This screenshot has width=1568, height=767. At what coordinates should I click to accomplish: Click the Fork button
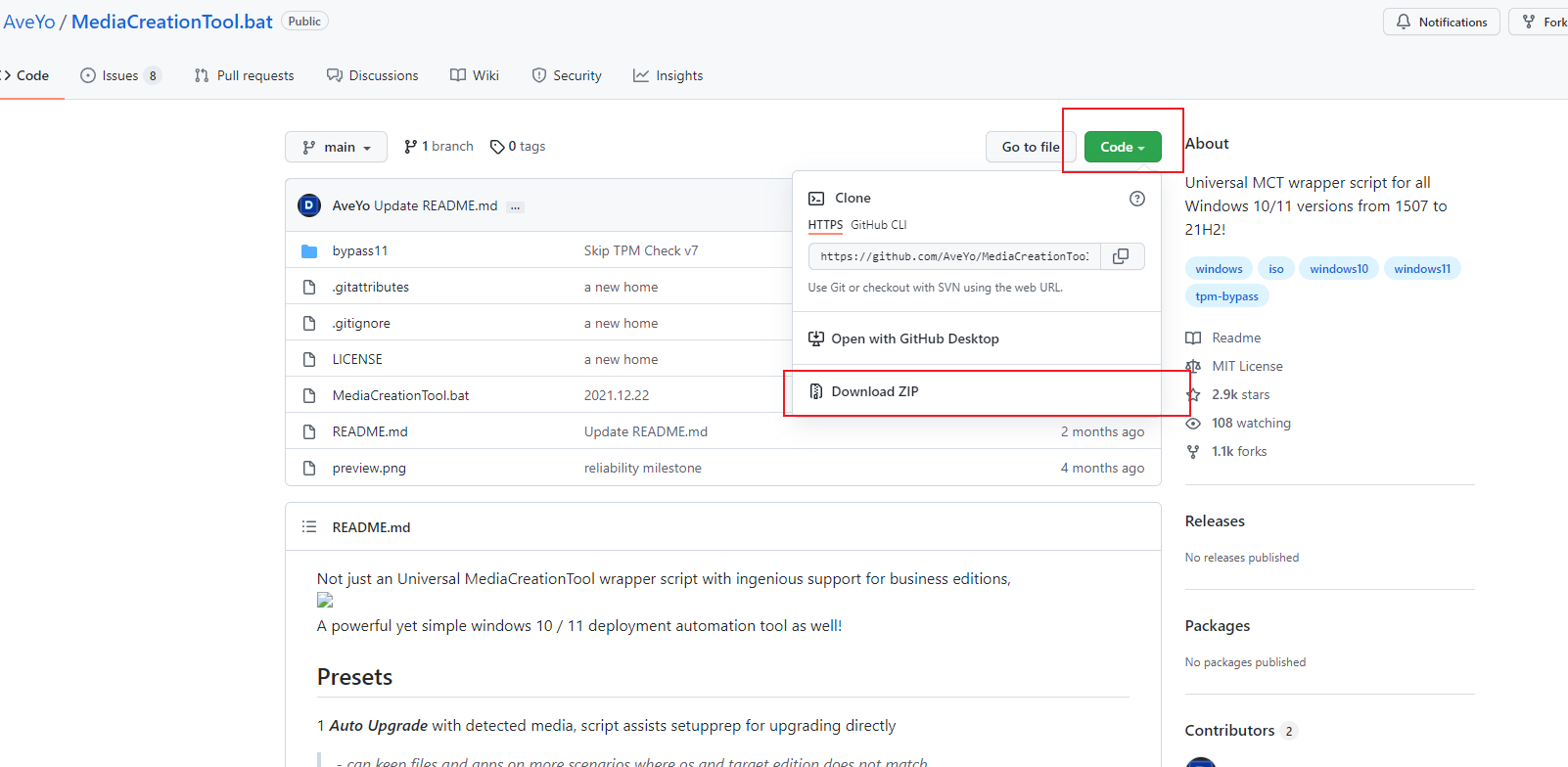click(1541, 22)
